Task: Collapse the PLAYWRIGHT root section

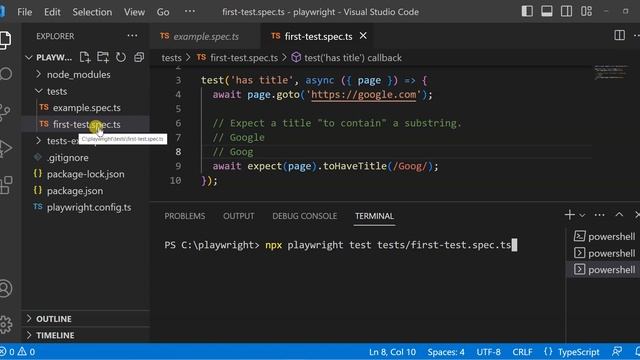Action: [x=49, y=57]
